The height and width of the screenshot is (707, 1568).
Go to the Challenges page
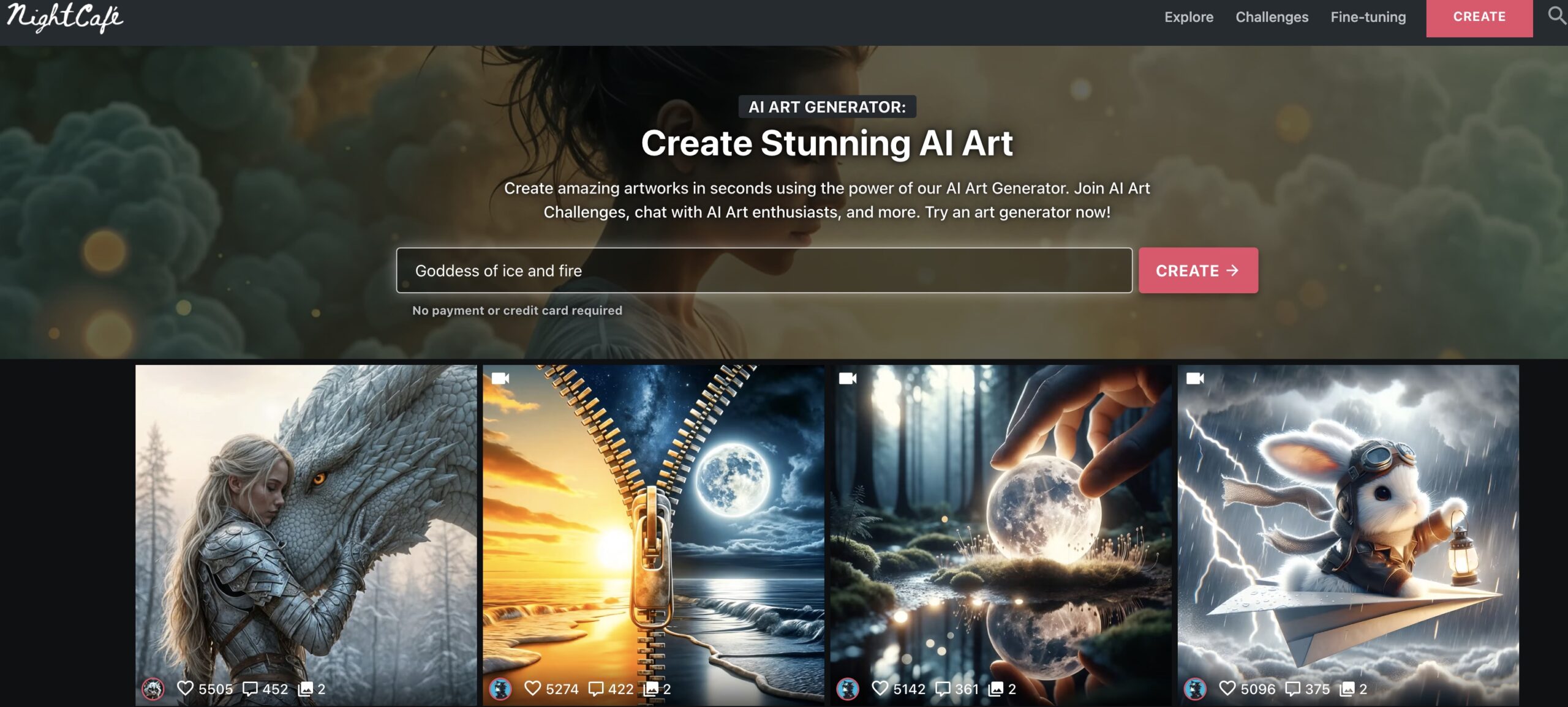(x=1272, y=17)
